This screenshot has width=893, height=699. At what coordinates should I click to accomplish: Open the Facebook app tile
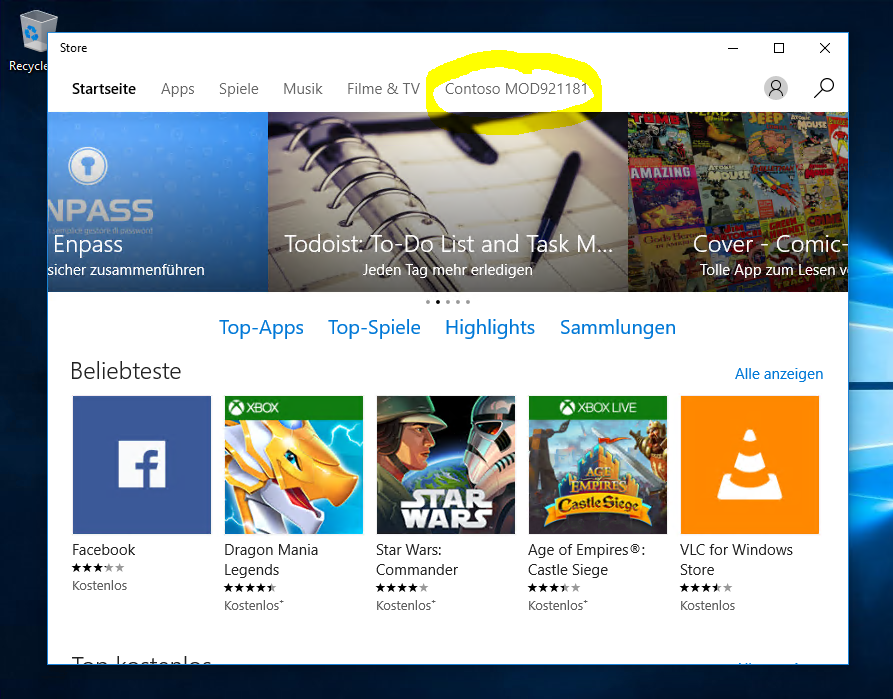pyautogui.click(x=142, y=465)
